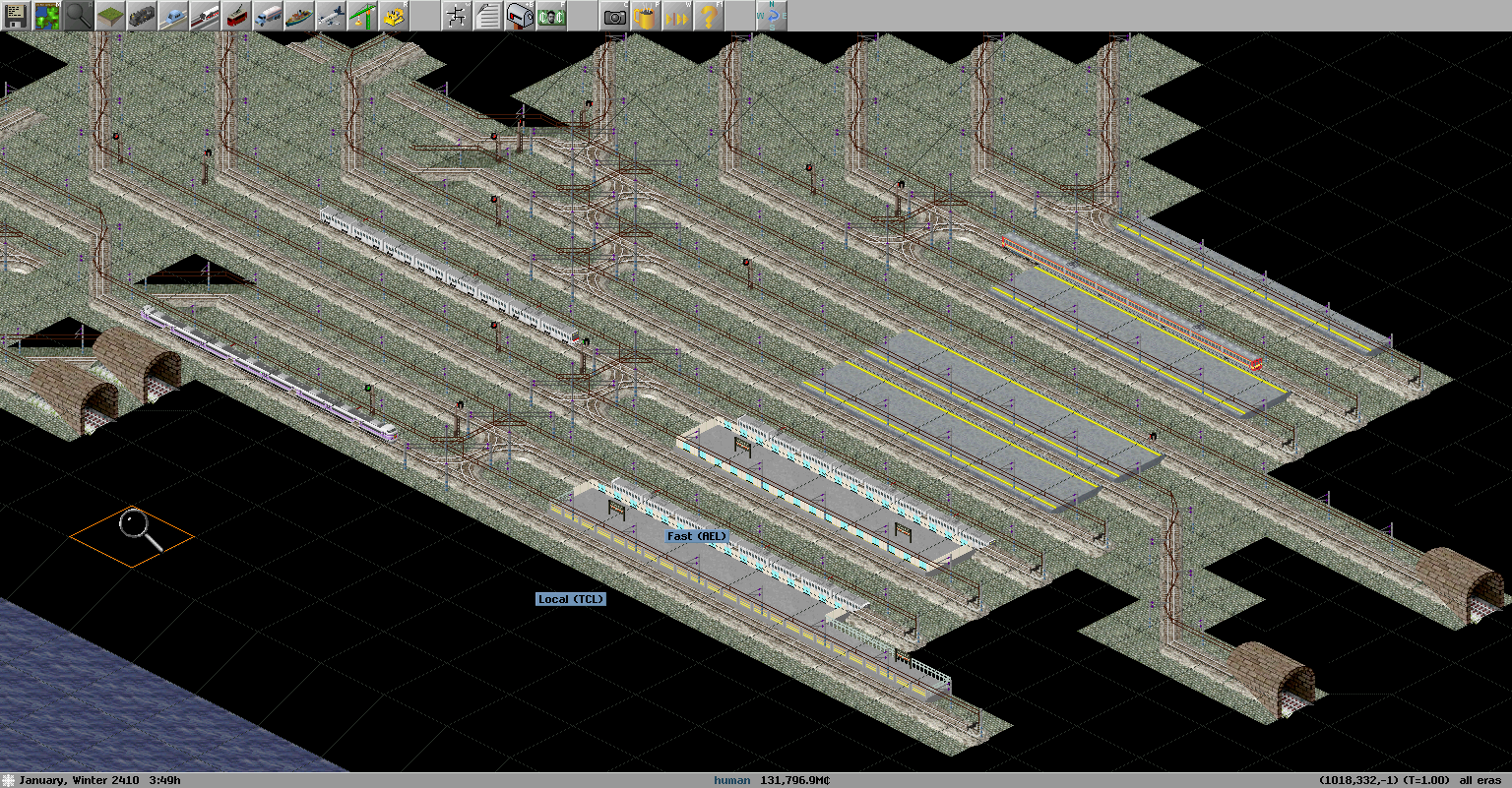
Task: Open the minimap from the toolbar
Action: point(47,16)
